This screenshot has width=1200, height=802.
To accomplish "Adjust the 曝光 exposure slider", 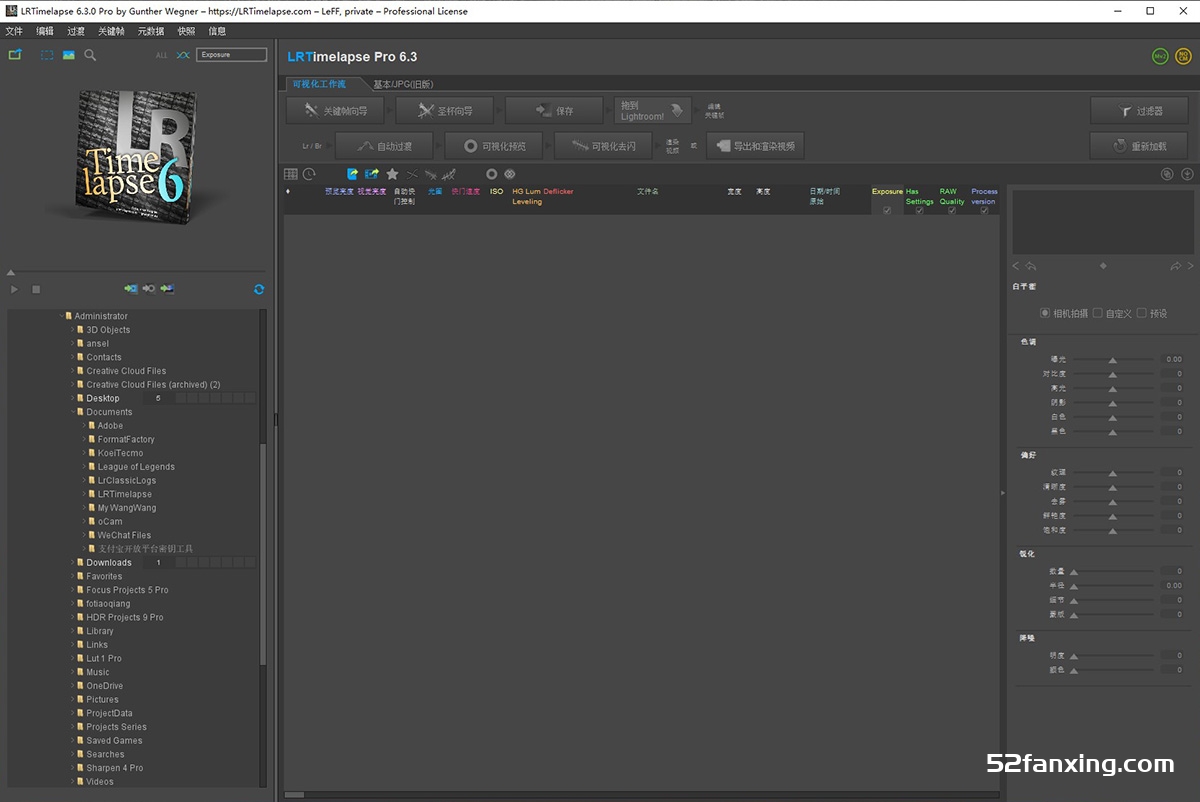I will point(1113,359).
